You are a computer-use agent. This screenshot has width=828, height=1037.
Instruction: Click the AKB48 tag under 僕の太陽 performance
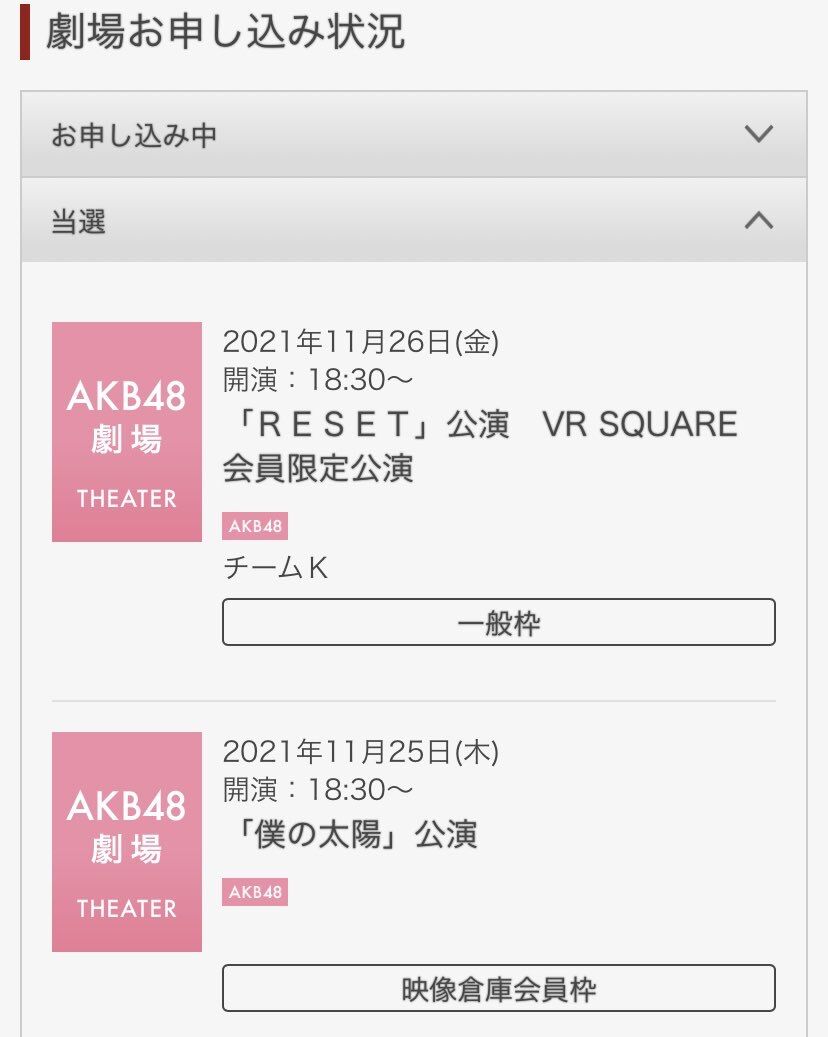point(255,892)
